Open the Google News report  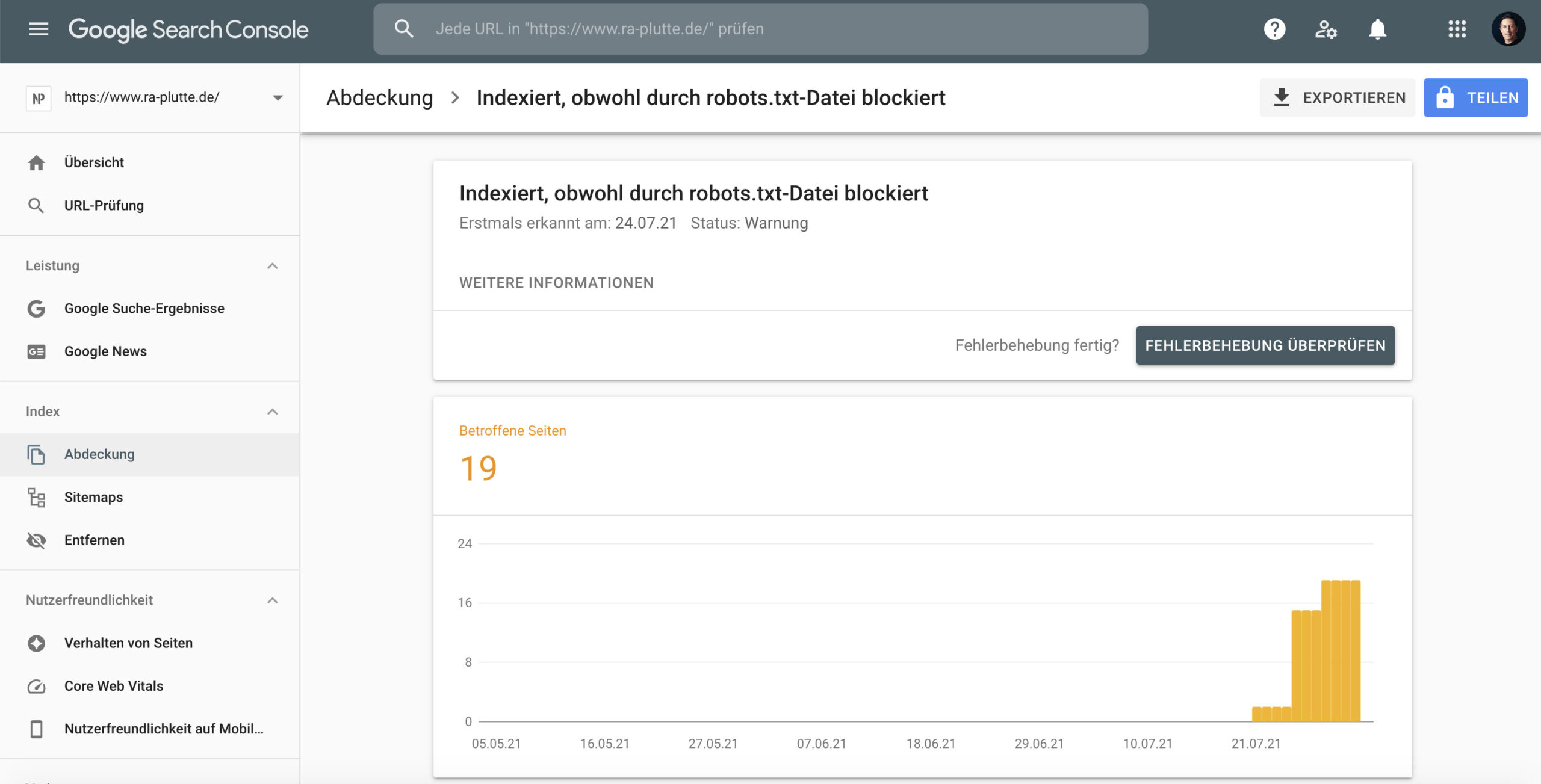tap(105, 351)
